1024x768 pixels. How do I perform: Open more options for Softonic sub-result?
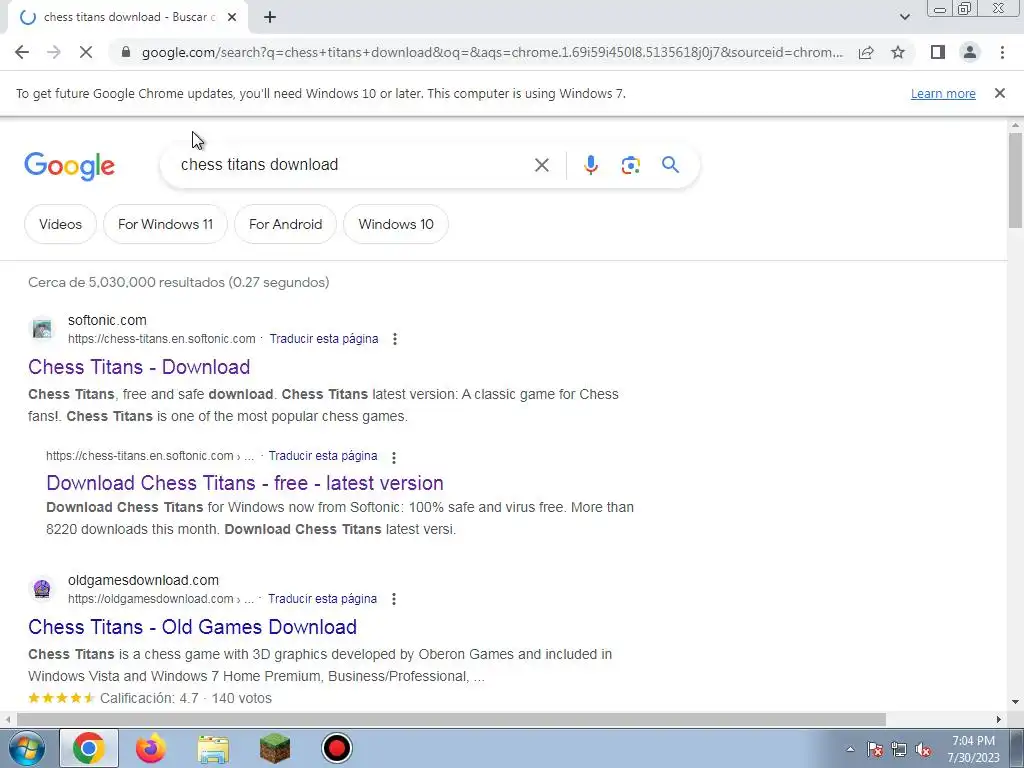tap(394, 457)
